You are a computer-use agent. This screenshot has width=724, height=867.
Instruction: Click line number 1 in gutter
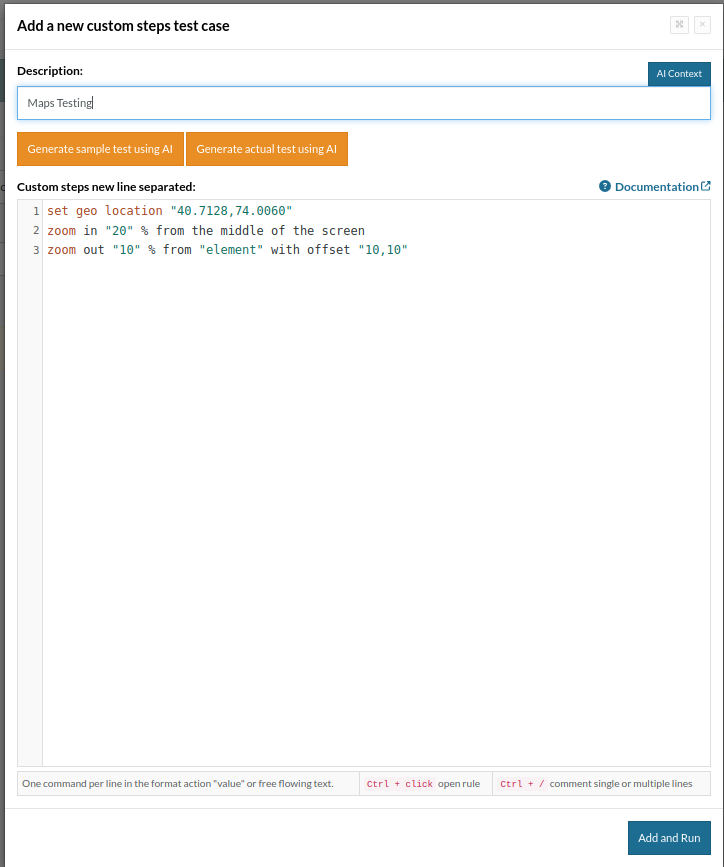coord(35,211)
